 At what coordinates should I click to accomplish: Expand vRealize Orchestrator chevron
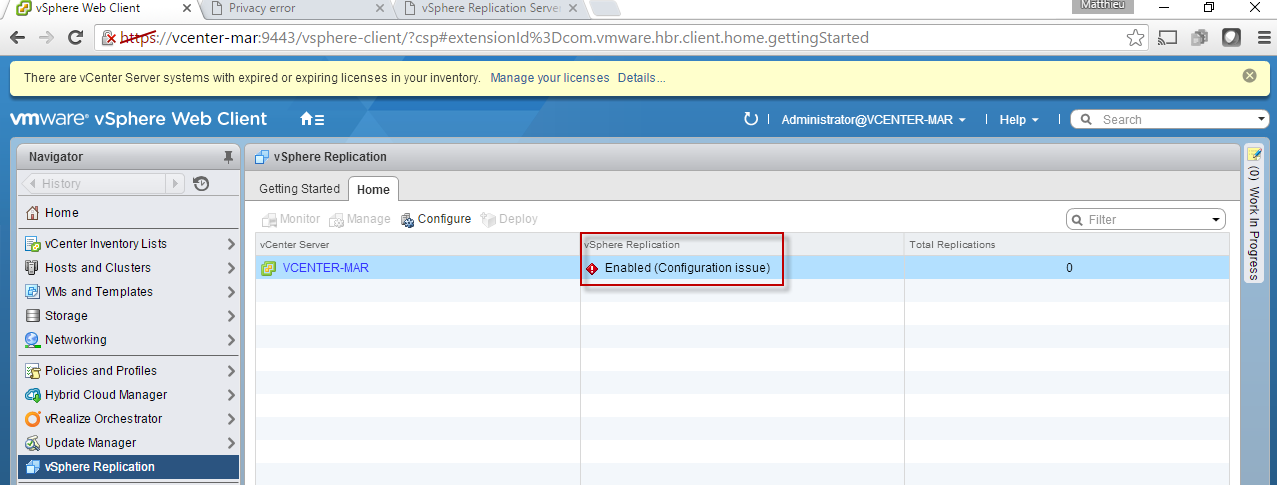tap(231, 419)
